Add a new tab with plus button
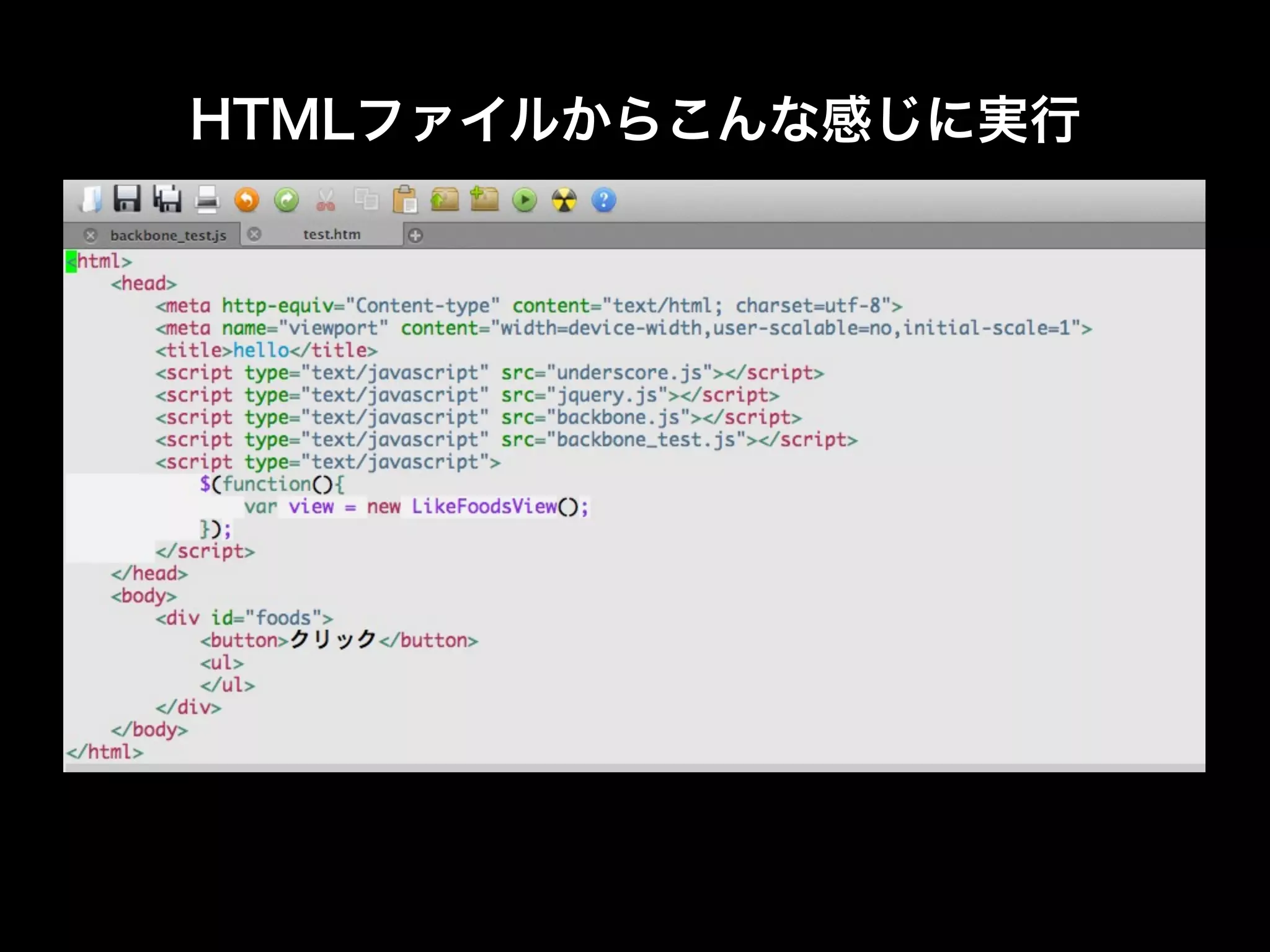 tap(415, 236)
